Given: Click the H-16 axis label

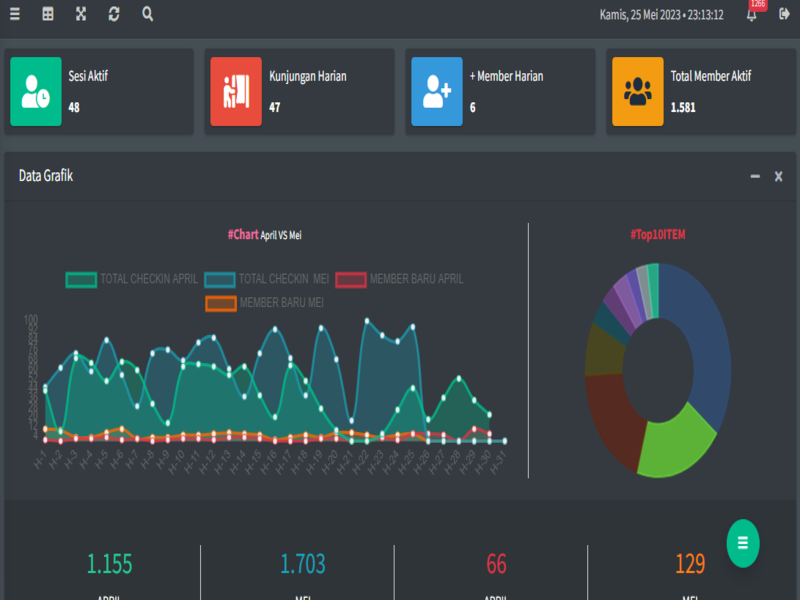Looking at the screenshot, I should tap(269, 462).
